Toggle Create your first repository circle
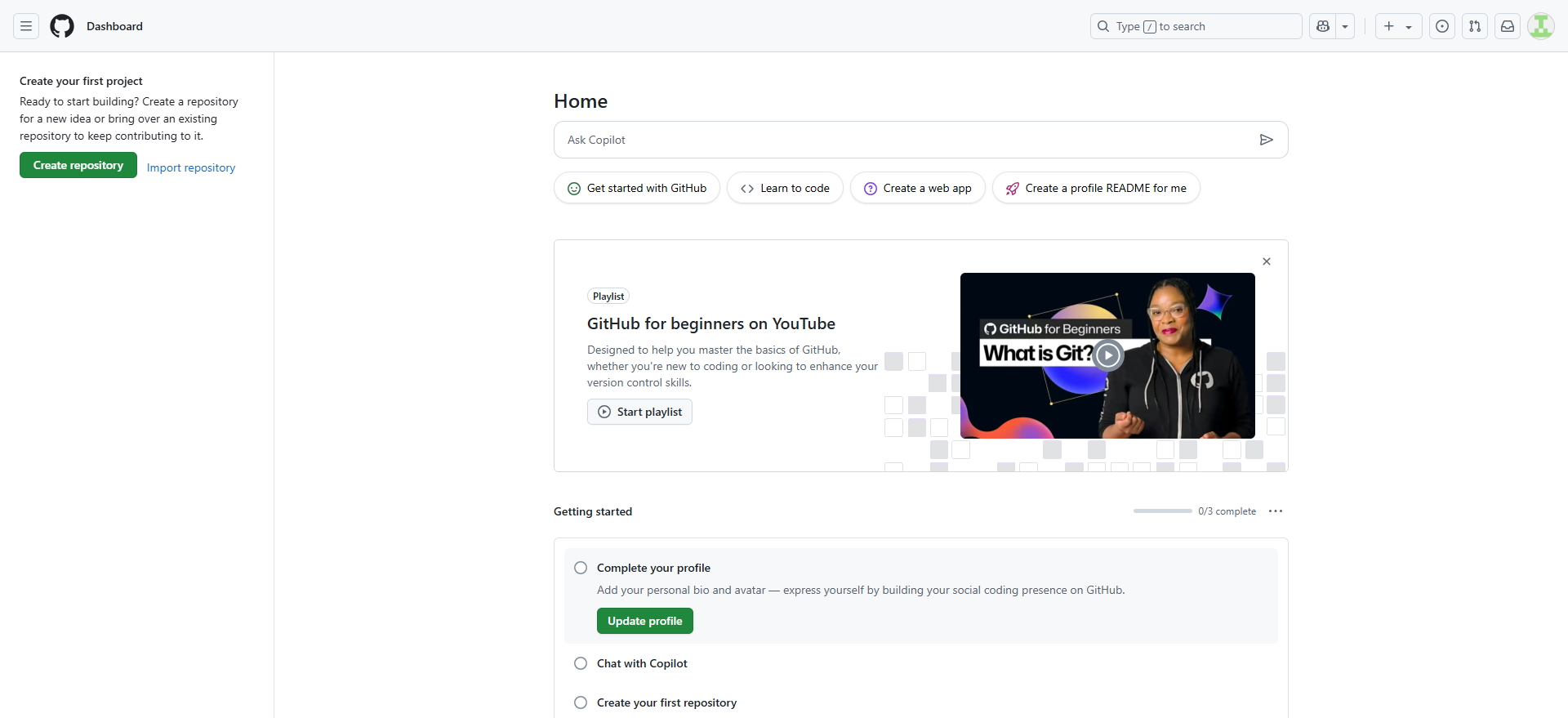 [581, 702]
